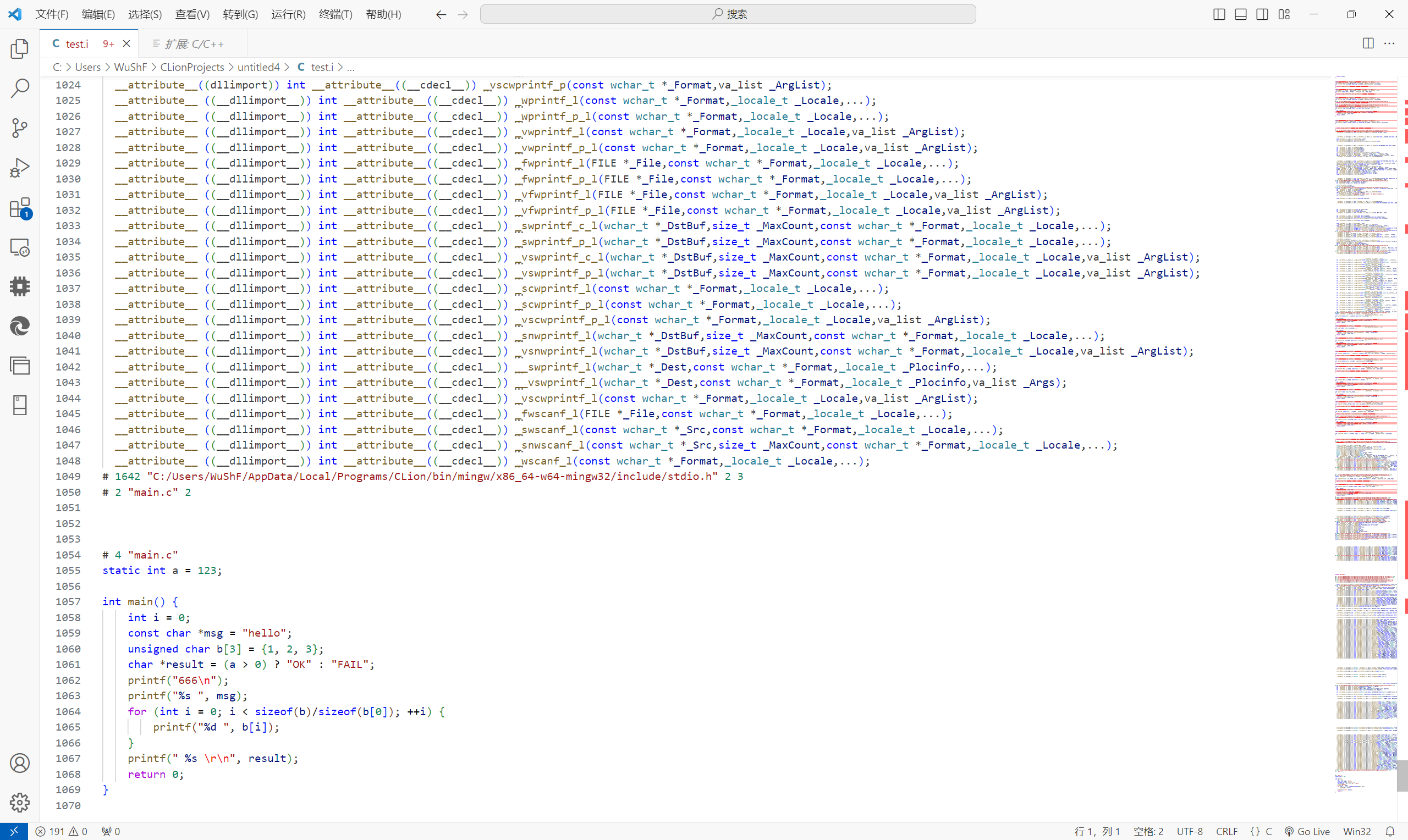
Task: Open the notifications bell in status bar
Action: [1389, 831]
